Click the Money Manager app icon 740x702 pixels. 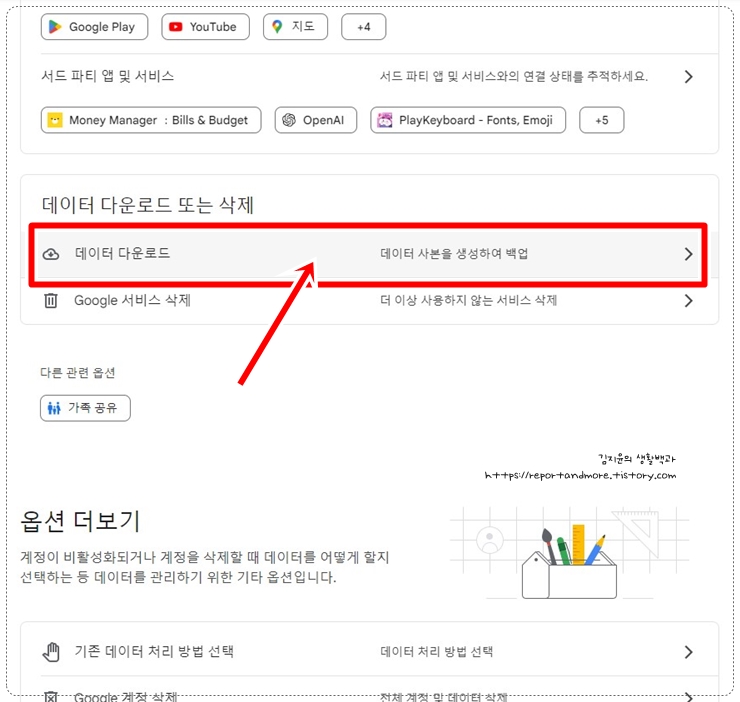pos(55,120)
